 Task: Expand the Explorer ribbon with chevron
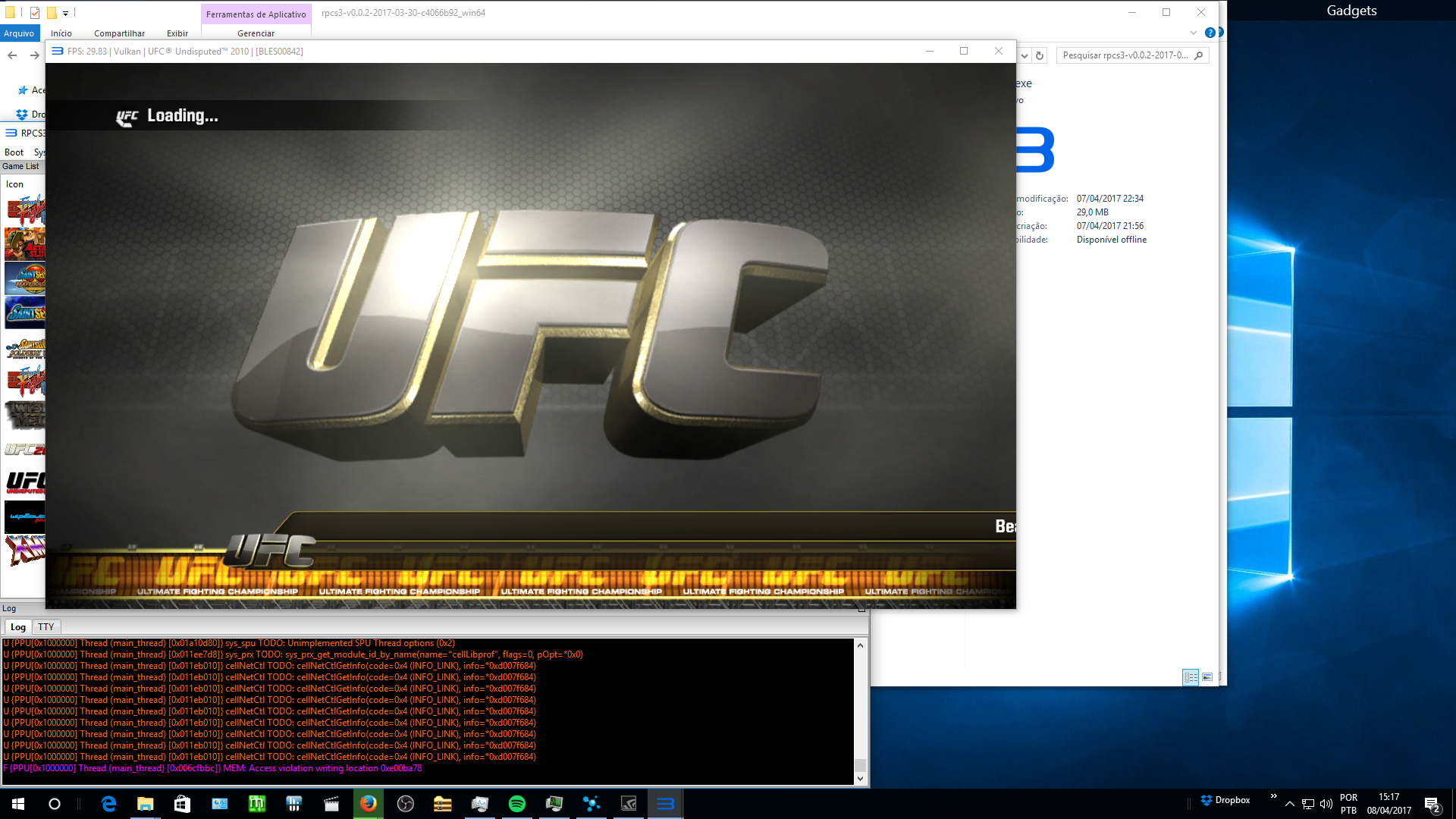(1193, 33)
